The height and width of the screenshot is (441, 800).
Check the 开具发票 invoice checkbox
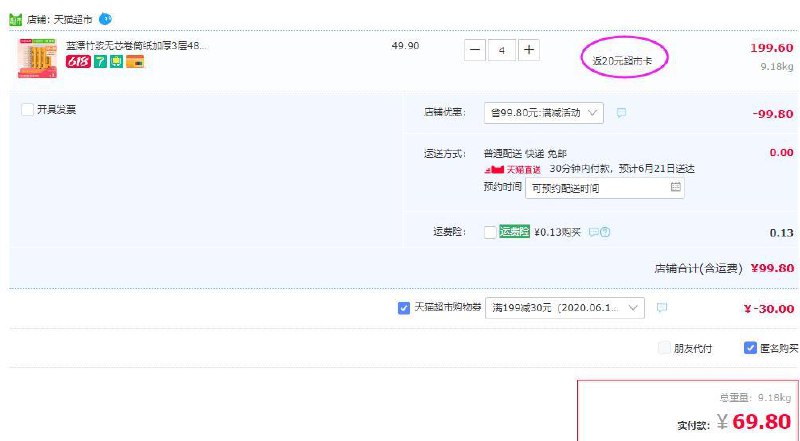(28, 109)
